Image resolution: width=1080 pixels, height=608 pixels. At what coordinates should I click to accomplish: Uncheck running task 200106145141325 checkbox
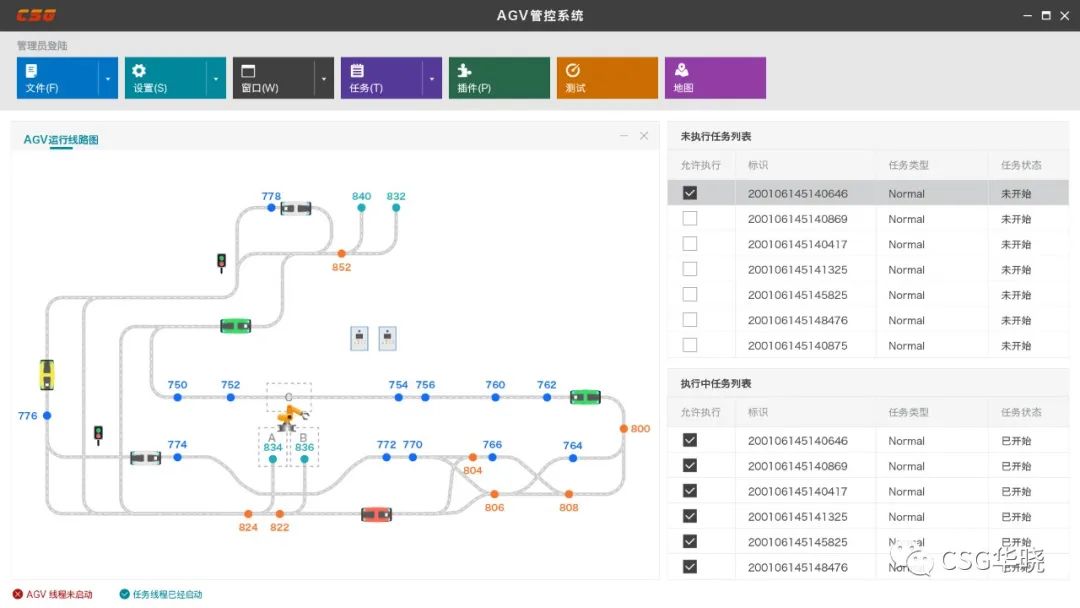click(689, 516)
